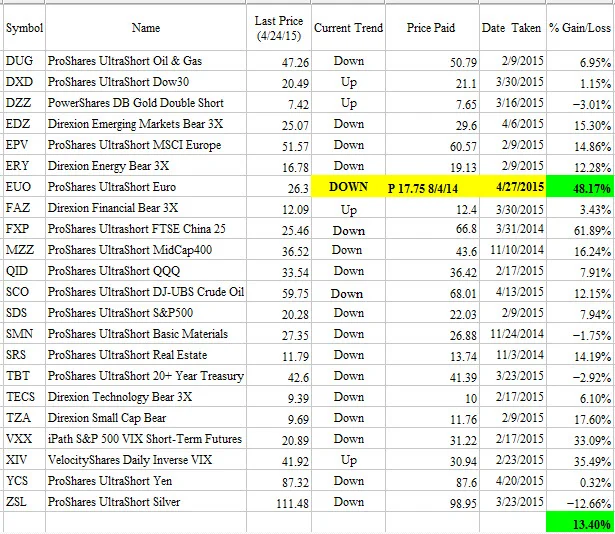
Task: Click the 15.30% gain cell
Action: pyautogui.click(x=580, y=125)
